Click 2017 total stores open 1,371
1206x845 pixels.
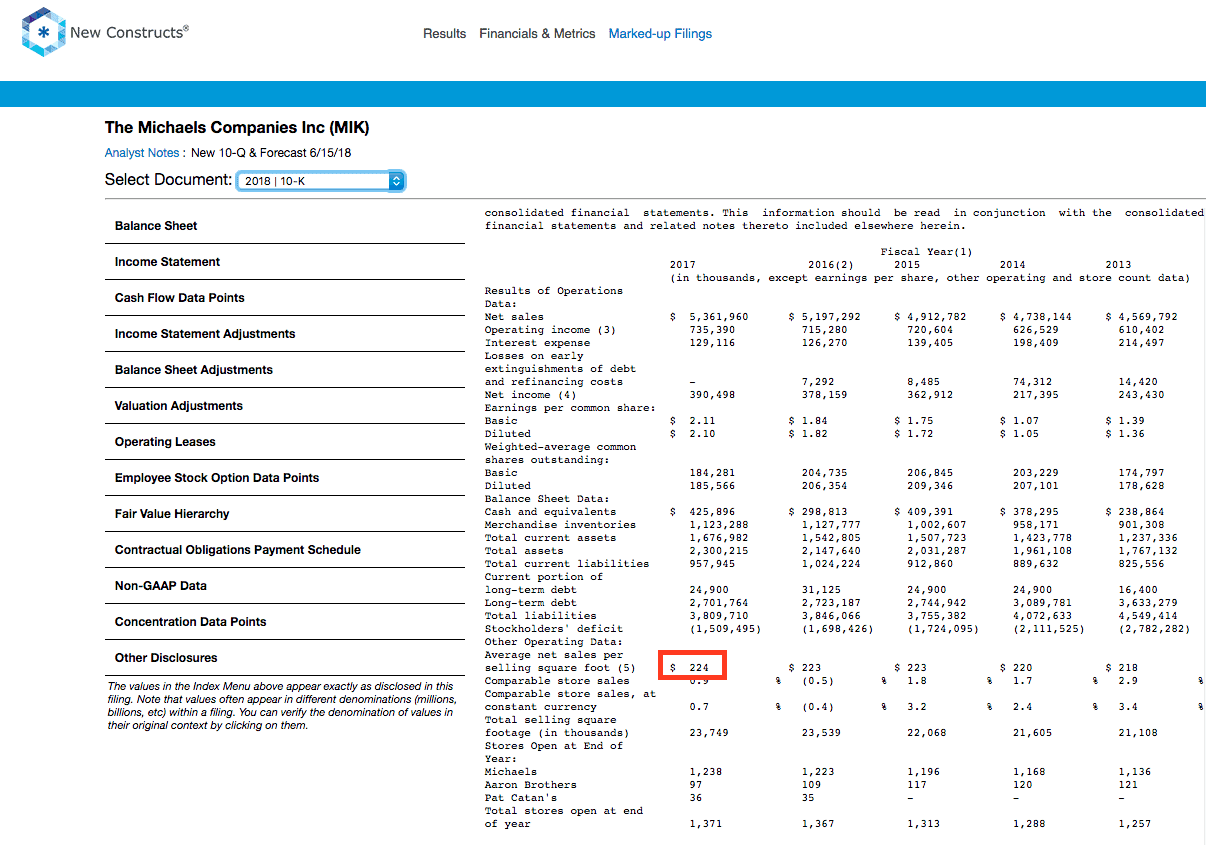pos(705,824)
